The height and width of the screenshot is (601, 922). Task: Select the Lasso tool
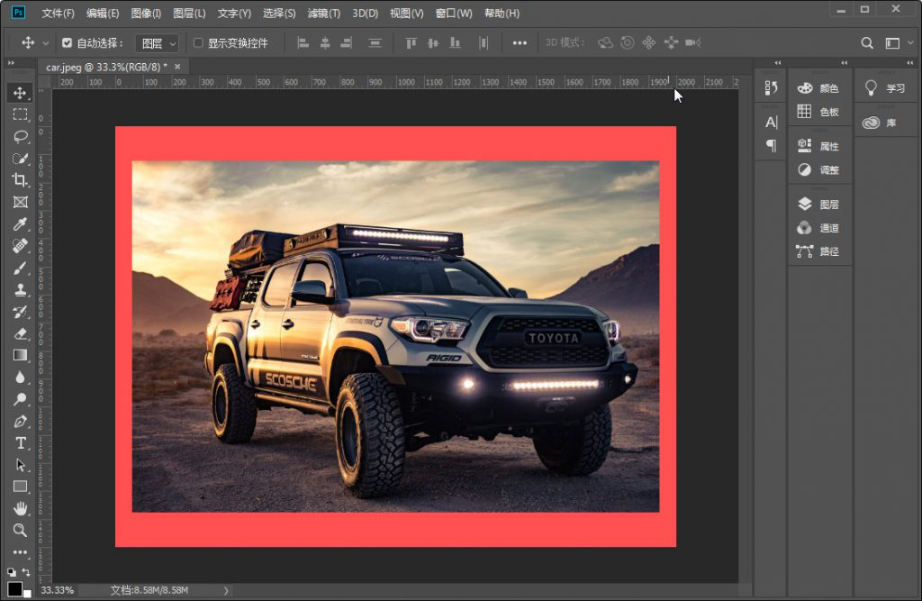tap(20, 136)
